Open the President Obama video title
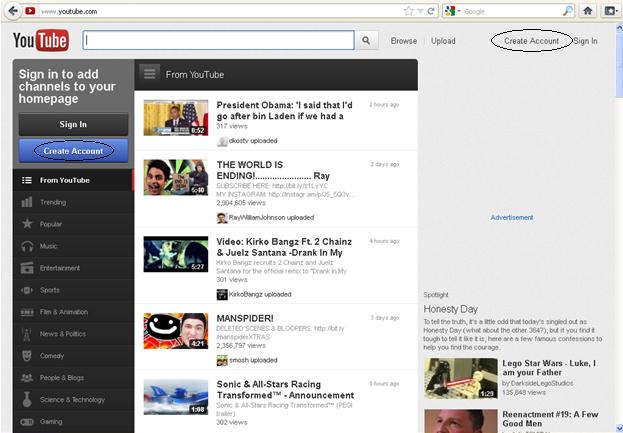The image size is (623, 433). (x=284, y=111)
